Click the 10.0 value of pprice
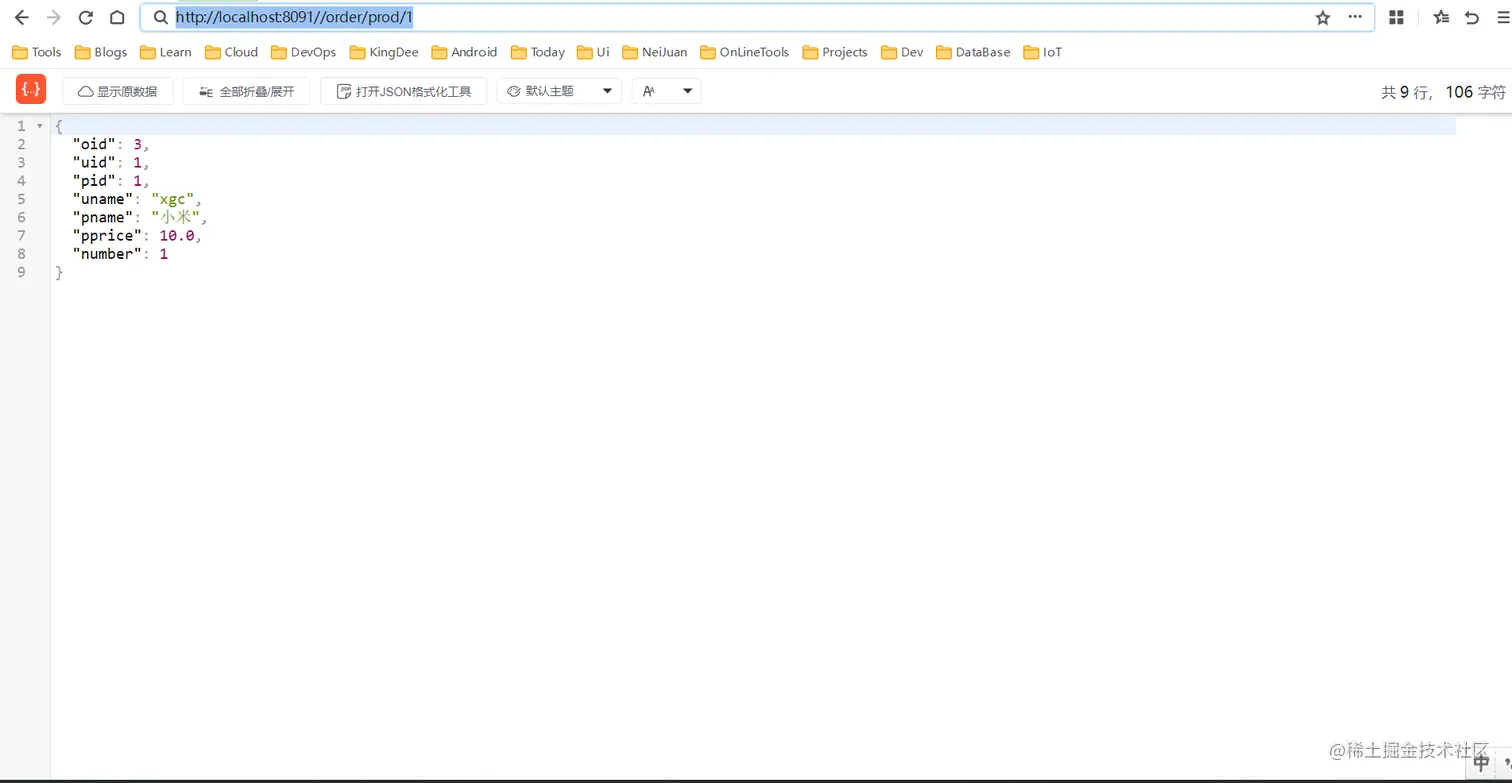This screenshot has height=783, width=1512. pyautogui.click(x=177, y=236)
